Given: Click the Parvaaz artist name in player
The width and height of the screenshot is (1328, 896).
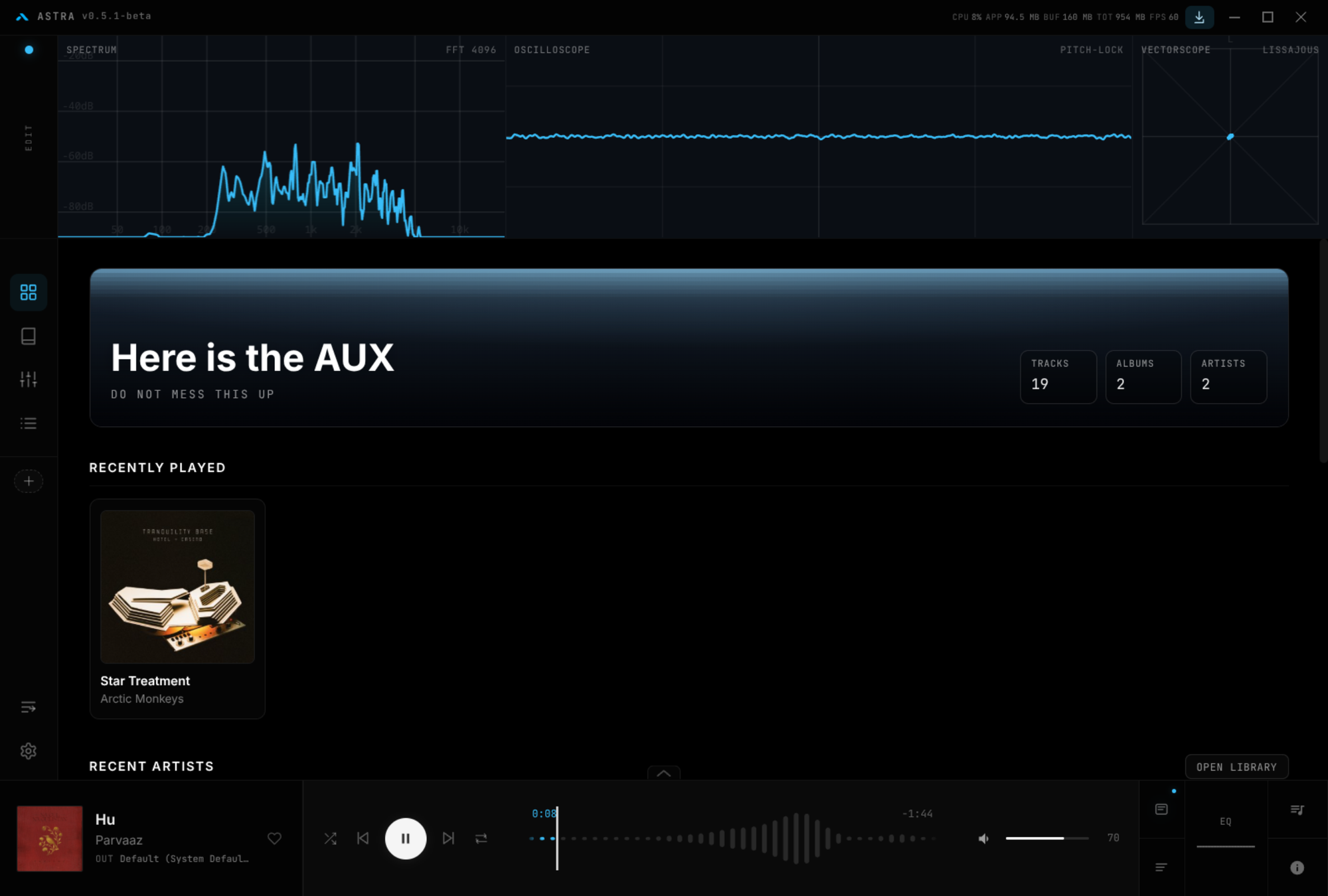Looking at the screenshot, I should [119, 840].
